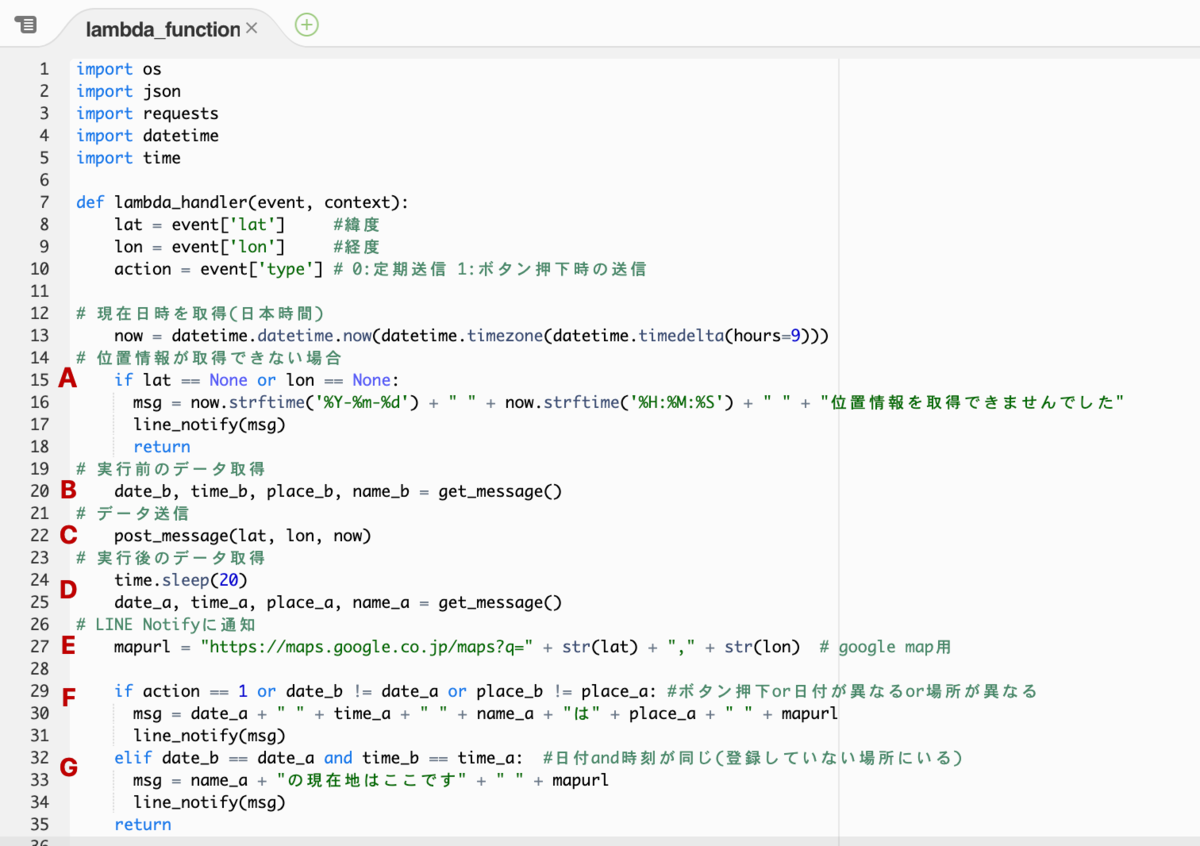Select the lambda_function tab
1200x846 pixels.
click(x=163, y=29)
